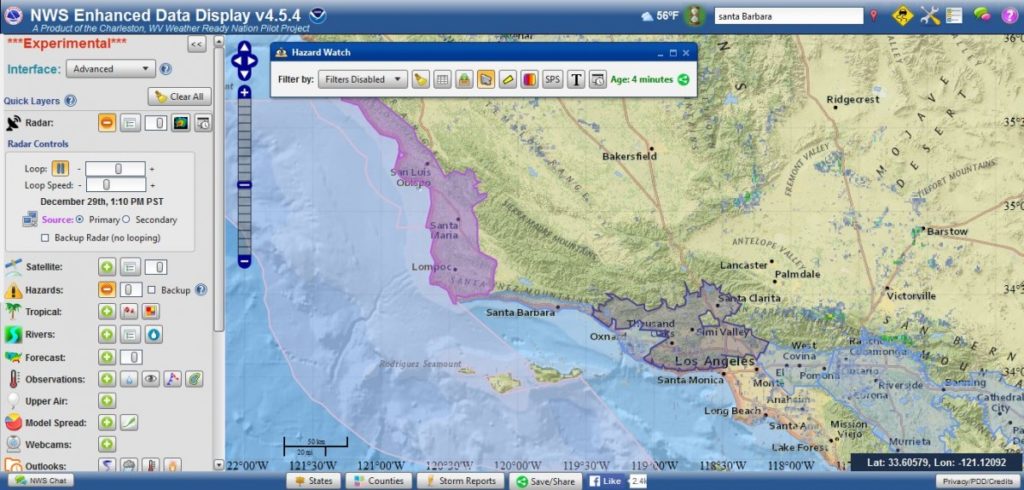Click the Hazard Watch color gradient icon
The height and width of the screenshot is (490, 1024).
click(x=530, y=80)
